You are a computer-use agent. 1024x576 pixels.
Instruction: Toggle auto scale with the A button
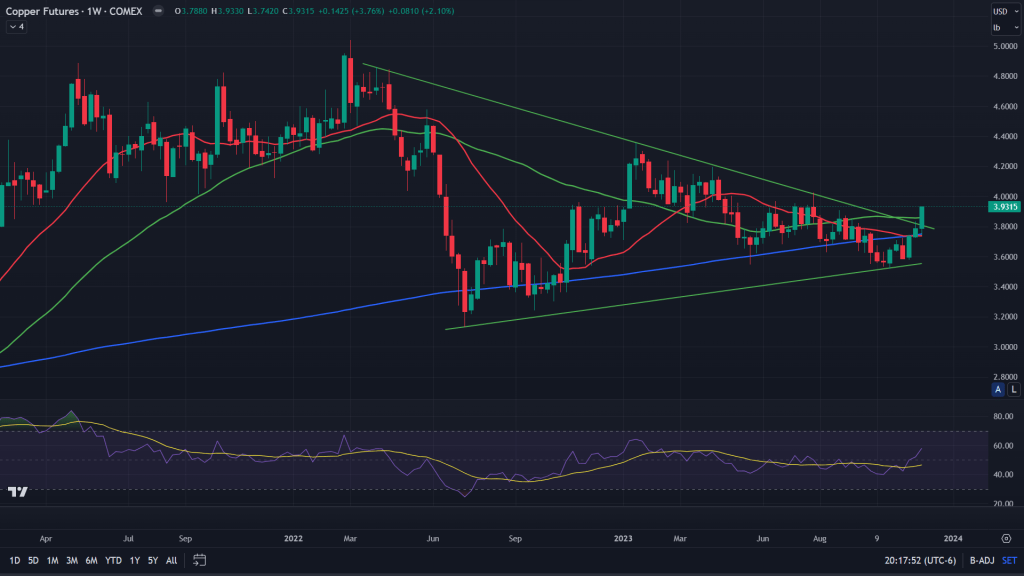997,389
